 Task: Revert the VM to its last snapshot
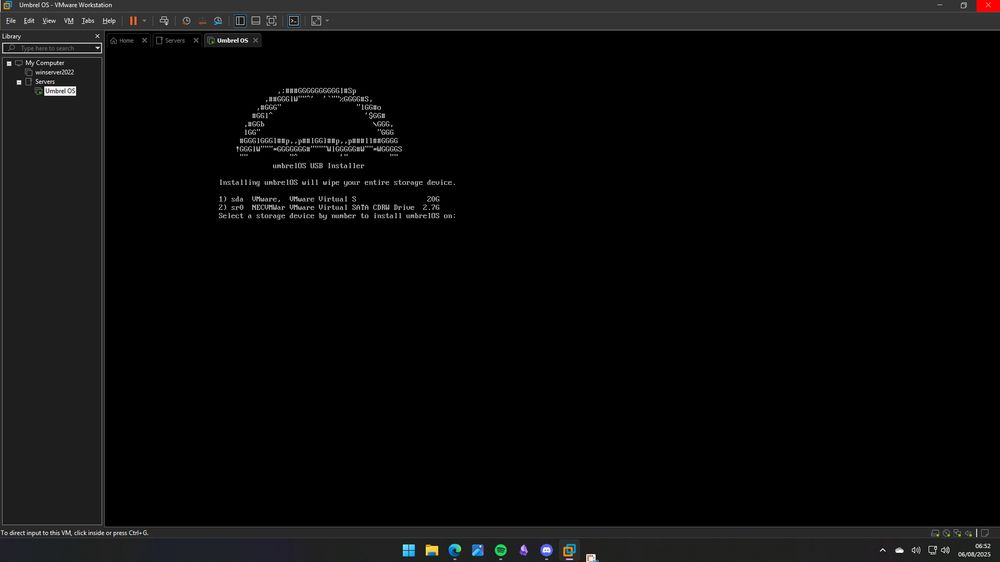pyautogui.click(x=202, y=20)
